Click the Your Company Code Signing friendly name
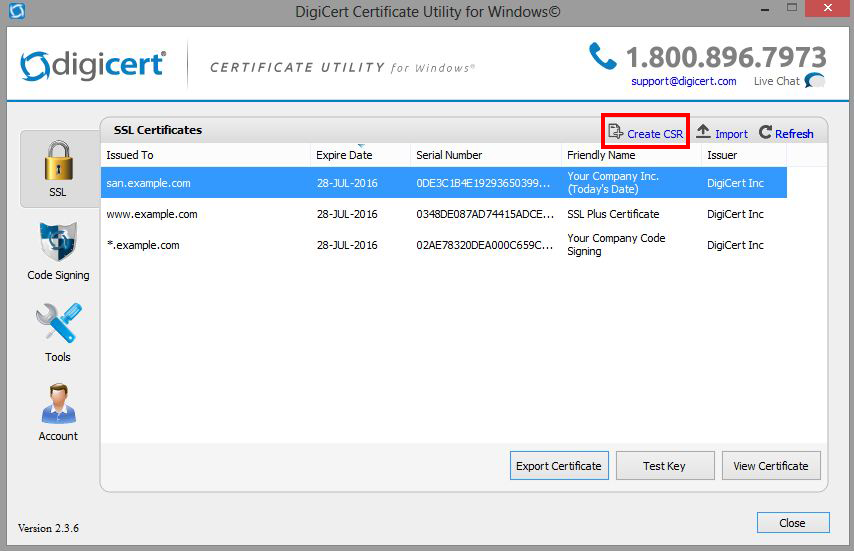This screenshot has height=551, width=854. tap(616, 244)
